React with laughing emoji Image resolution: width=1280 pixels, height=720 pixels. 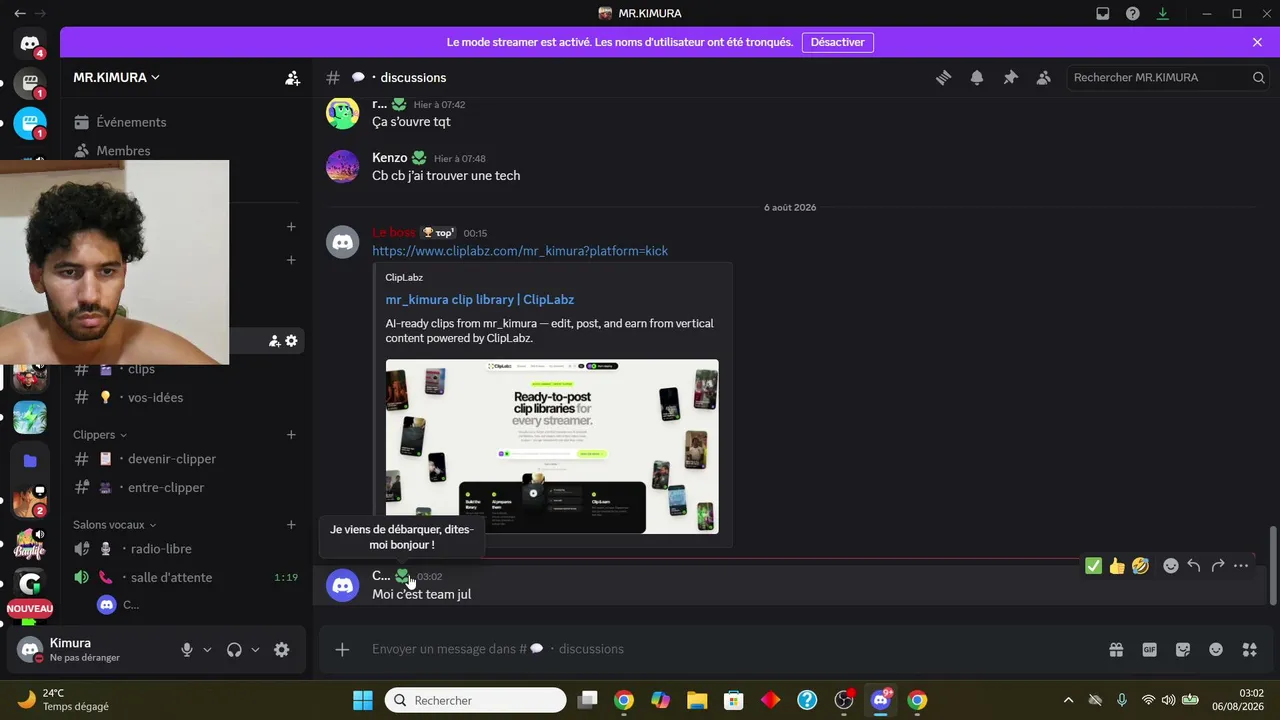(1141, 566)
